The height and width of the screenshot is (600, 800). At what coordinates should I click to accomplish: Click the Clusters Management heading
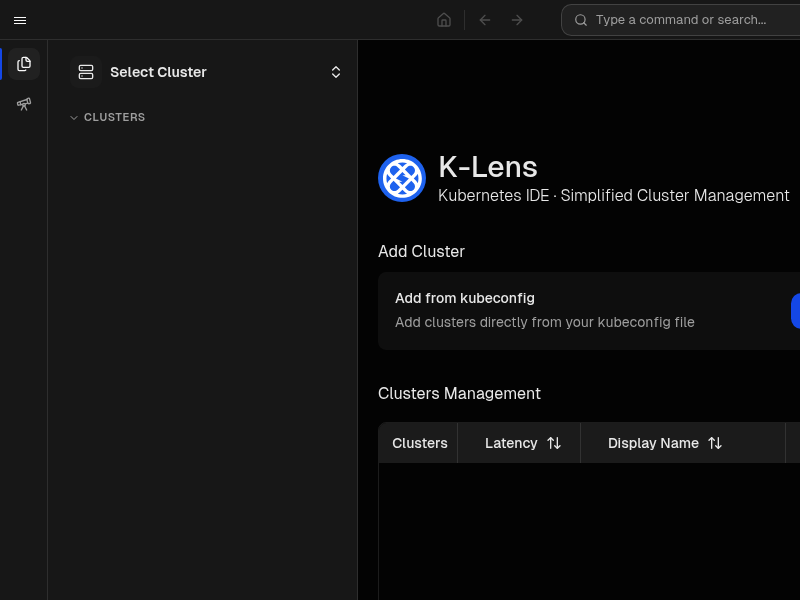click(x=459, y=393)
